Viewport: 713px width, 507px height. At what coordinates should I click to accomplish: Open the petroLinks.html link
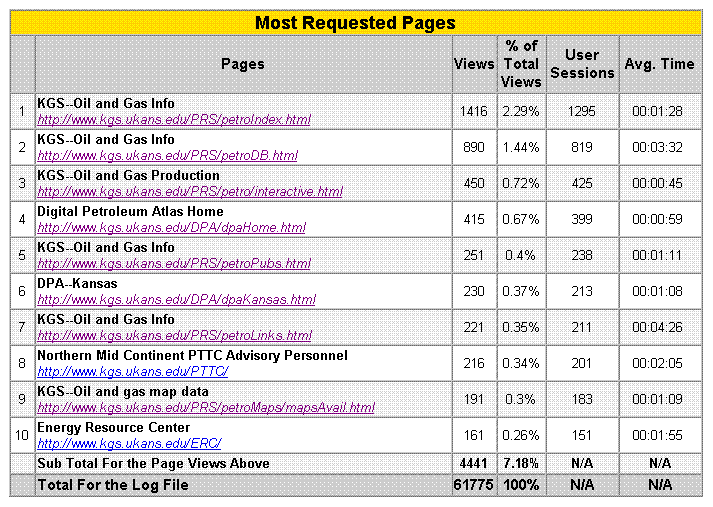tap(174, 335)
